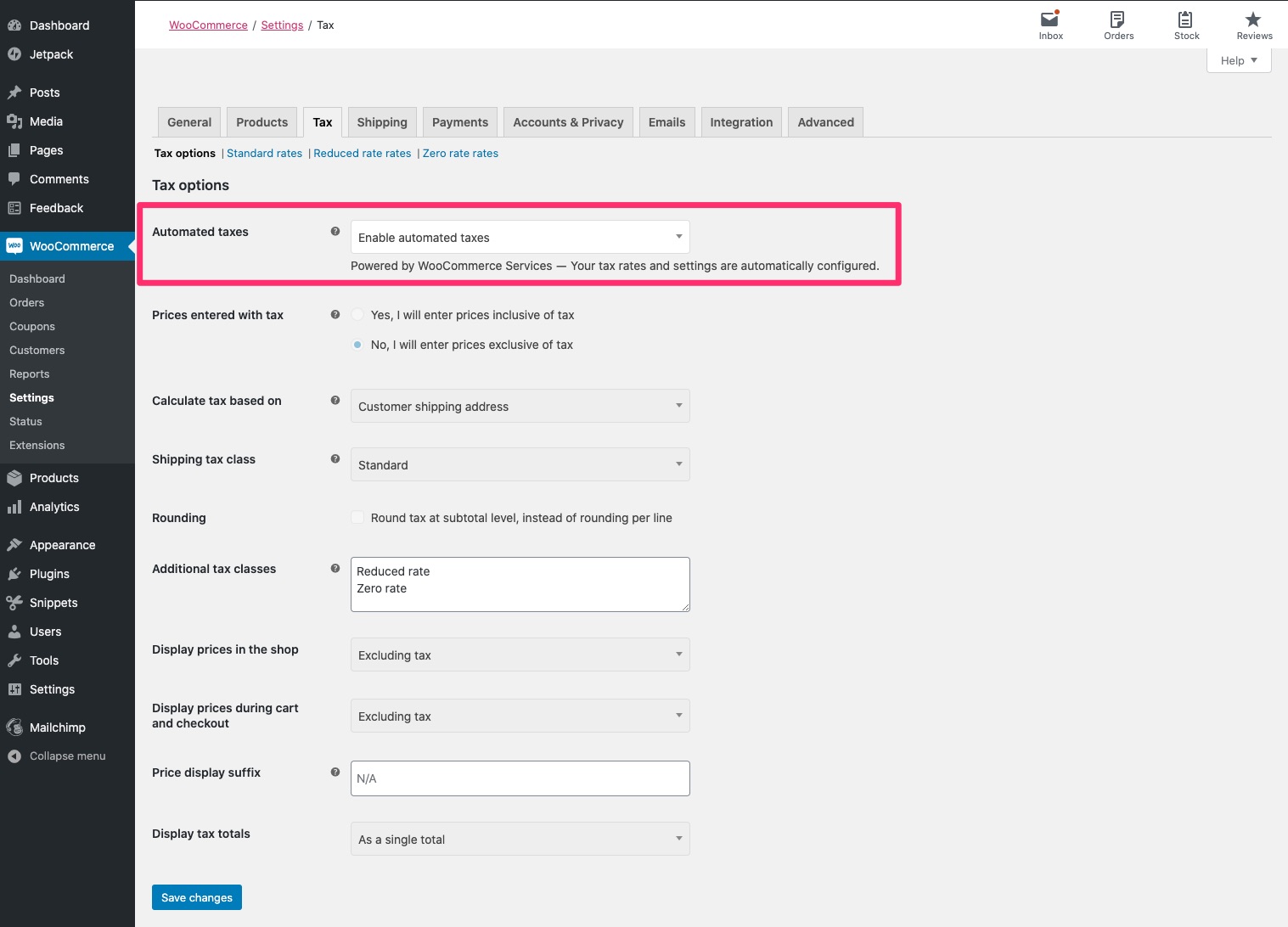Open the WooCommerce Inbox icon
1288x927 pixels.
pos(1049,25)
